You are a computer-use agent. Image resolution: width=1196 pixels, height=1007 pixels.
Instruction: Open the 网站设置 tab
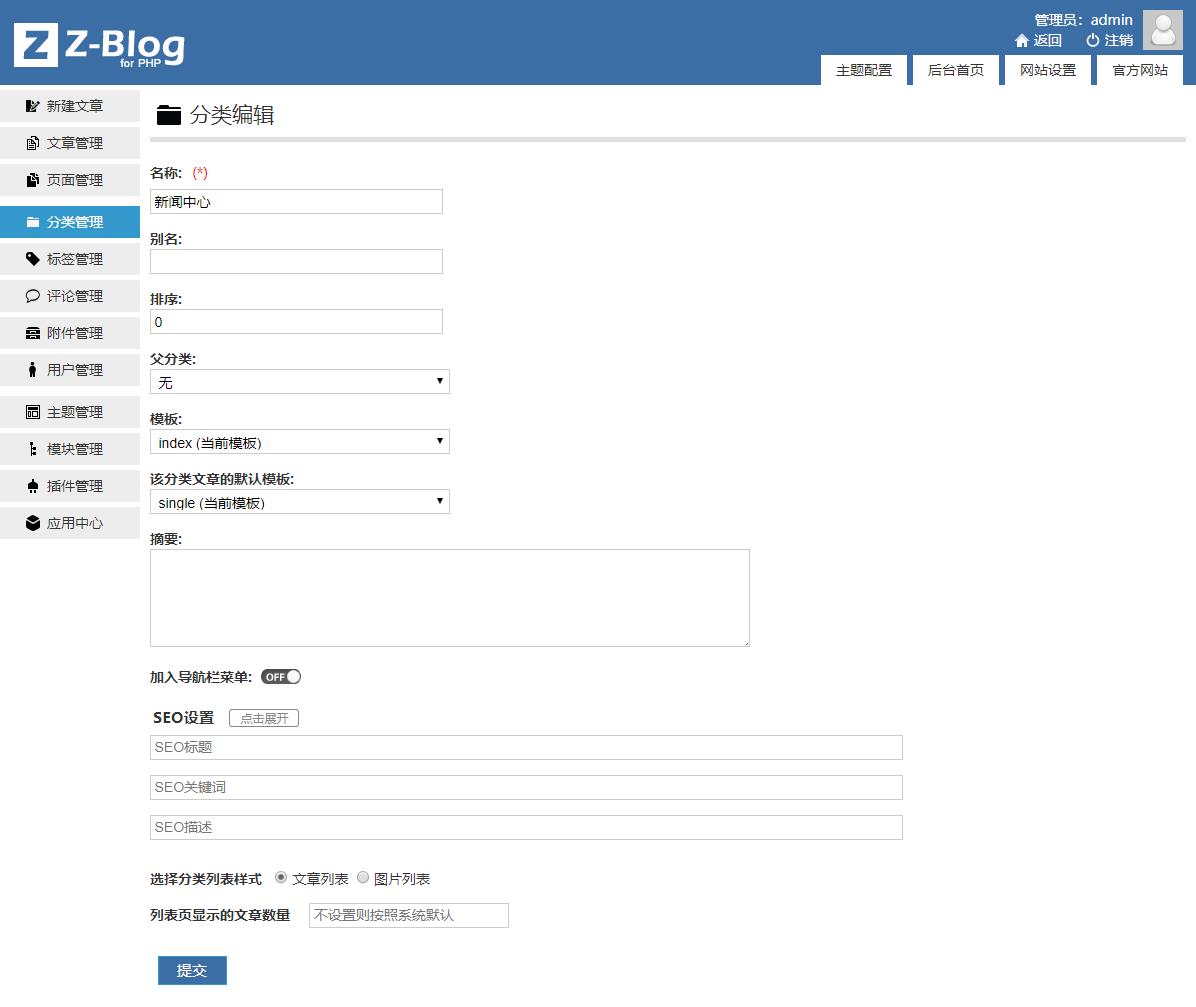1048,70
